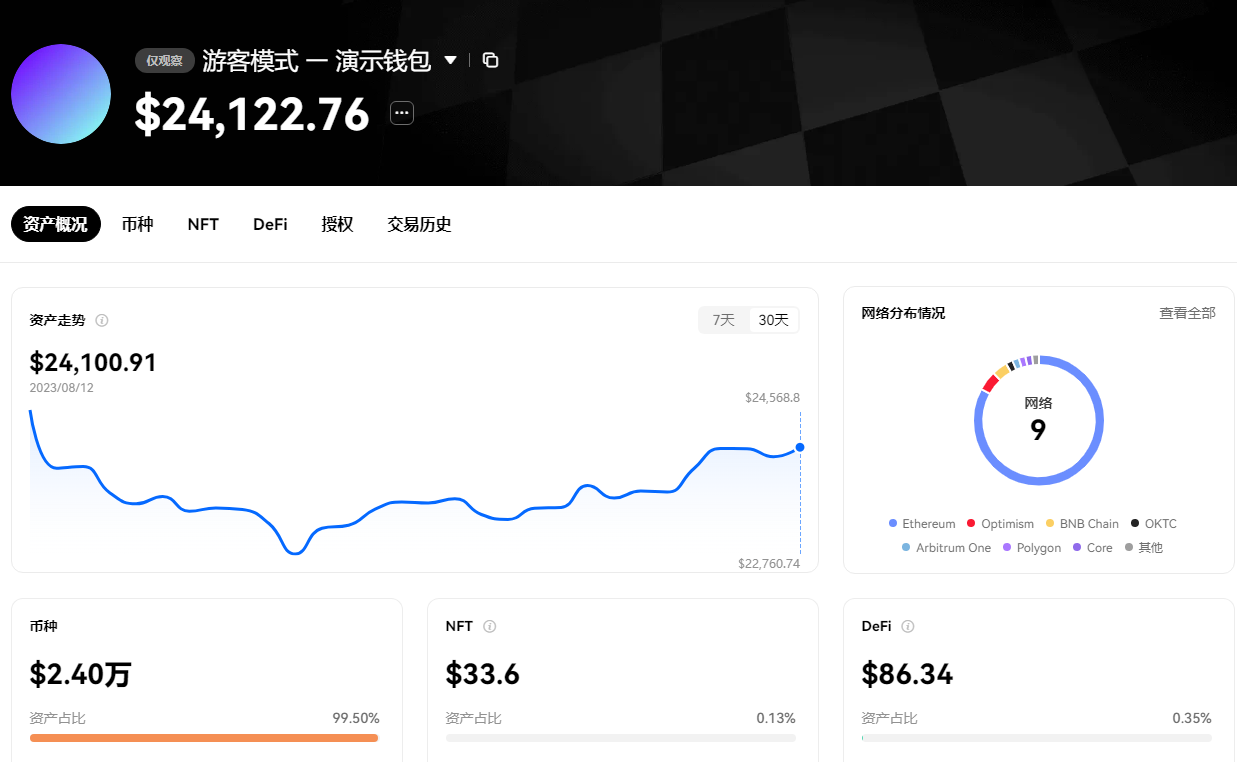The image size is (1237, 762).
Task: Switch to the 币种 tab
Action: [x=137, y=225]
